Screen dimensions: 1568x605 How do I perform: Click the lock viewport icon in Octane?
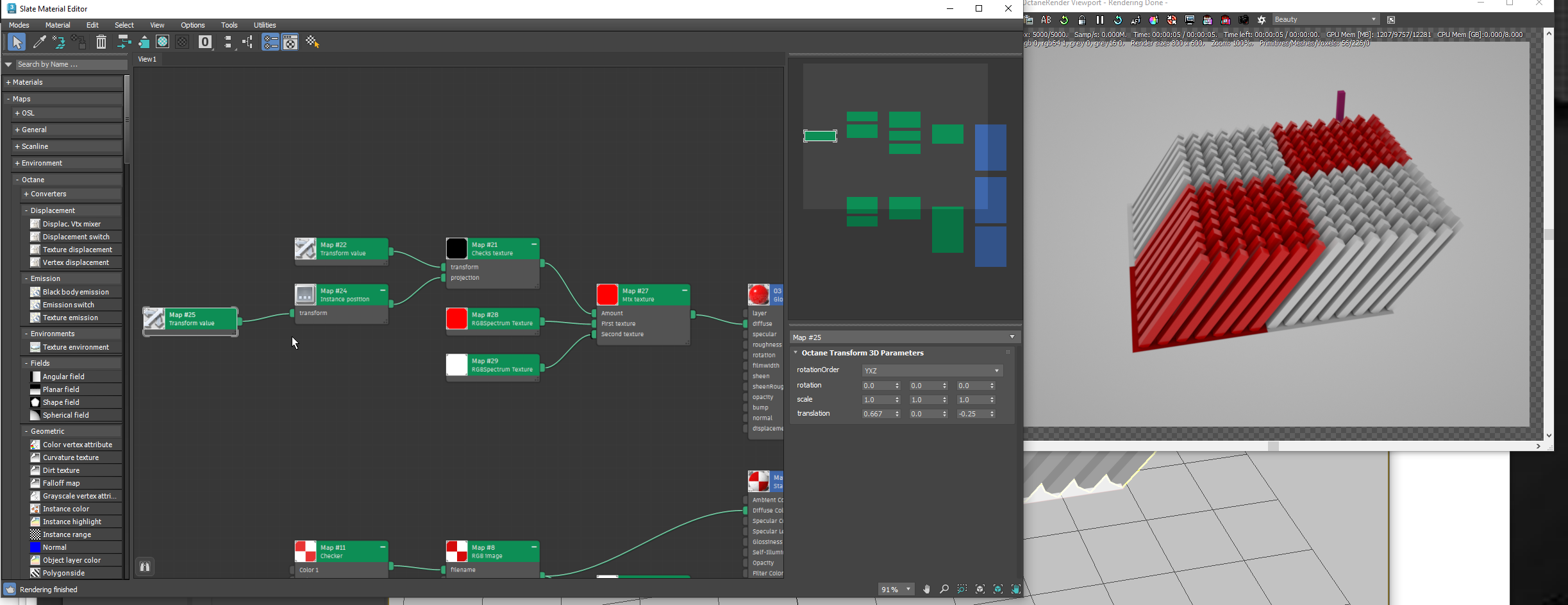coord(1082,20)
